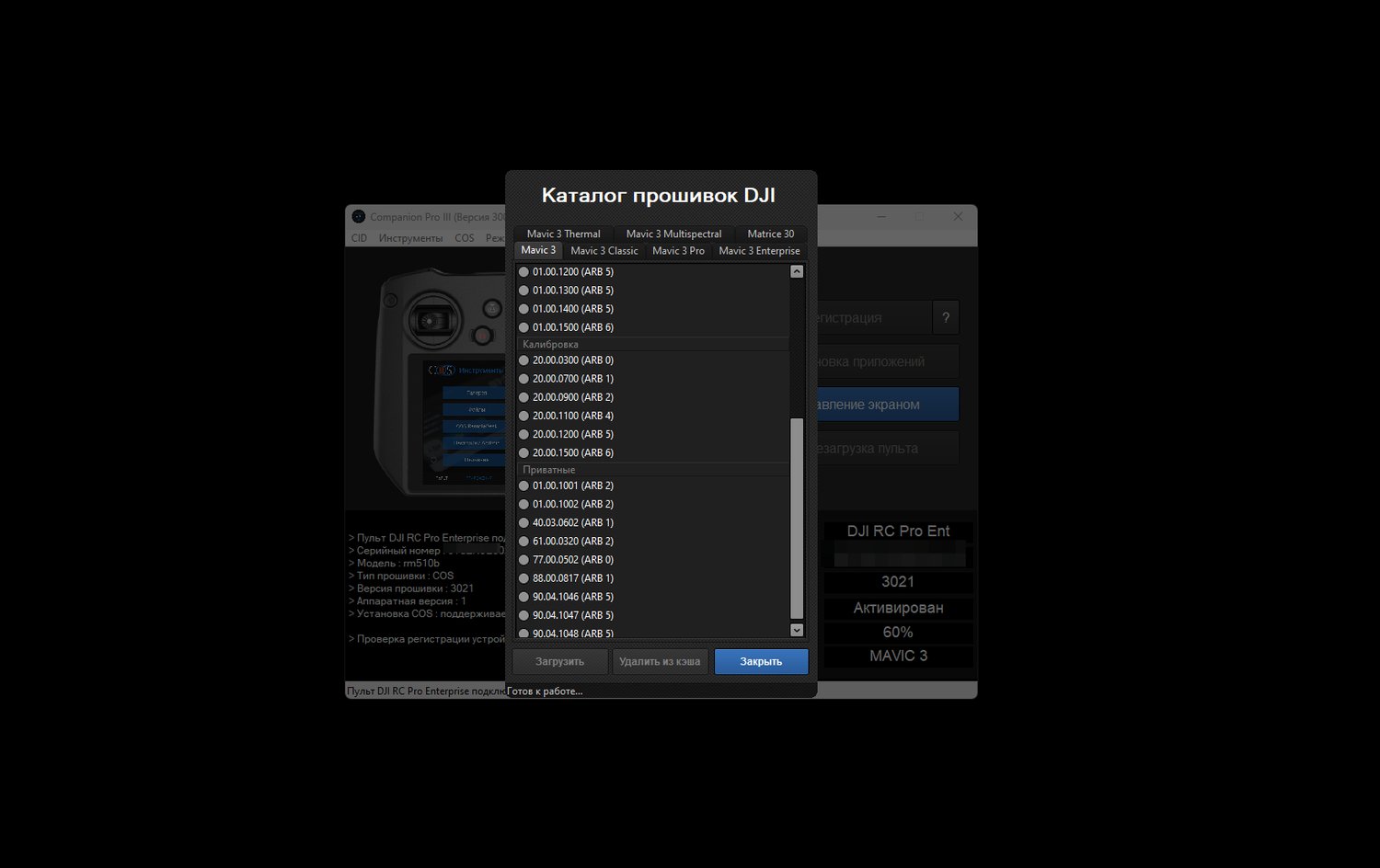Viewport: 1380px width, 868px height.
Task: Click the Удалить из кэша button
Action: coord(660,662)
